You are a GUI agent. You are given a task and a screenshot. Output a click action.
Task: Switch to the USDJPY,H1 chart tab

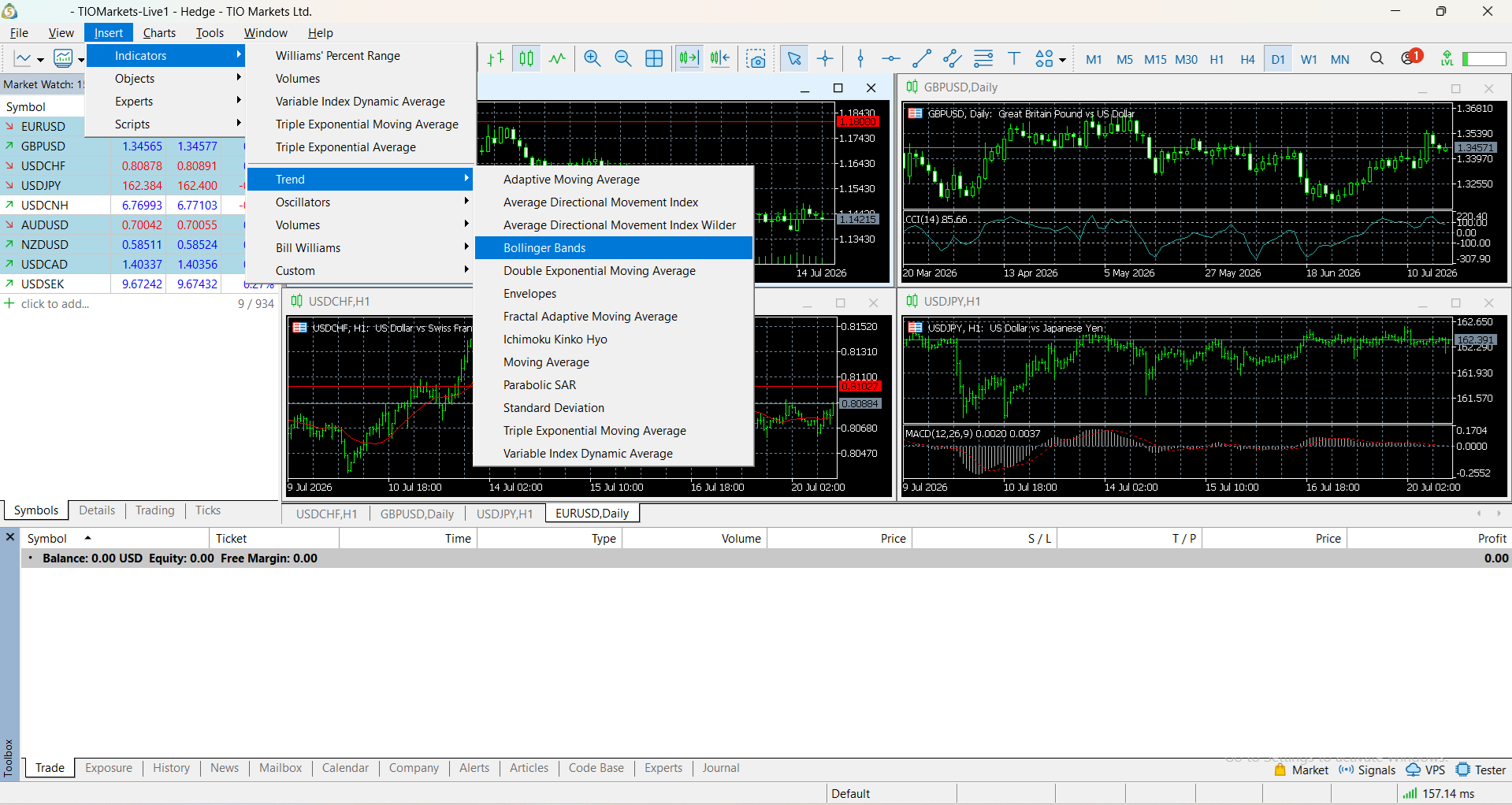[504, 514]
